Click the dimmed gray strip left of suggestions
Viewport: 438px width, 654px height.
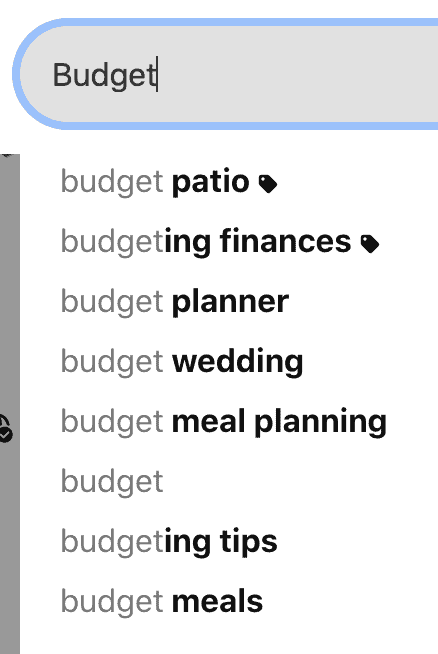[x=10, y=404]
